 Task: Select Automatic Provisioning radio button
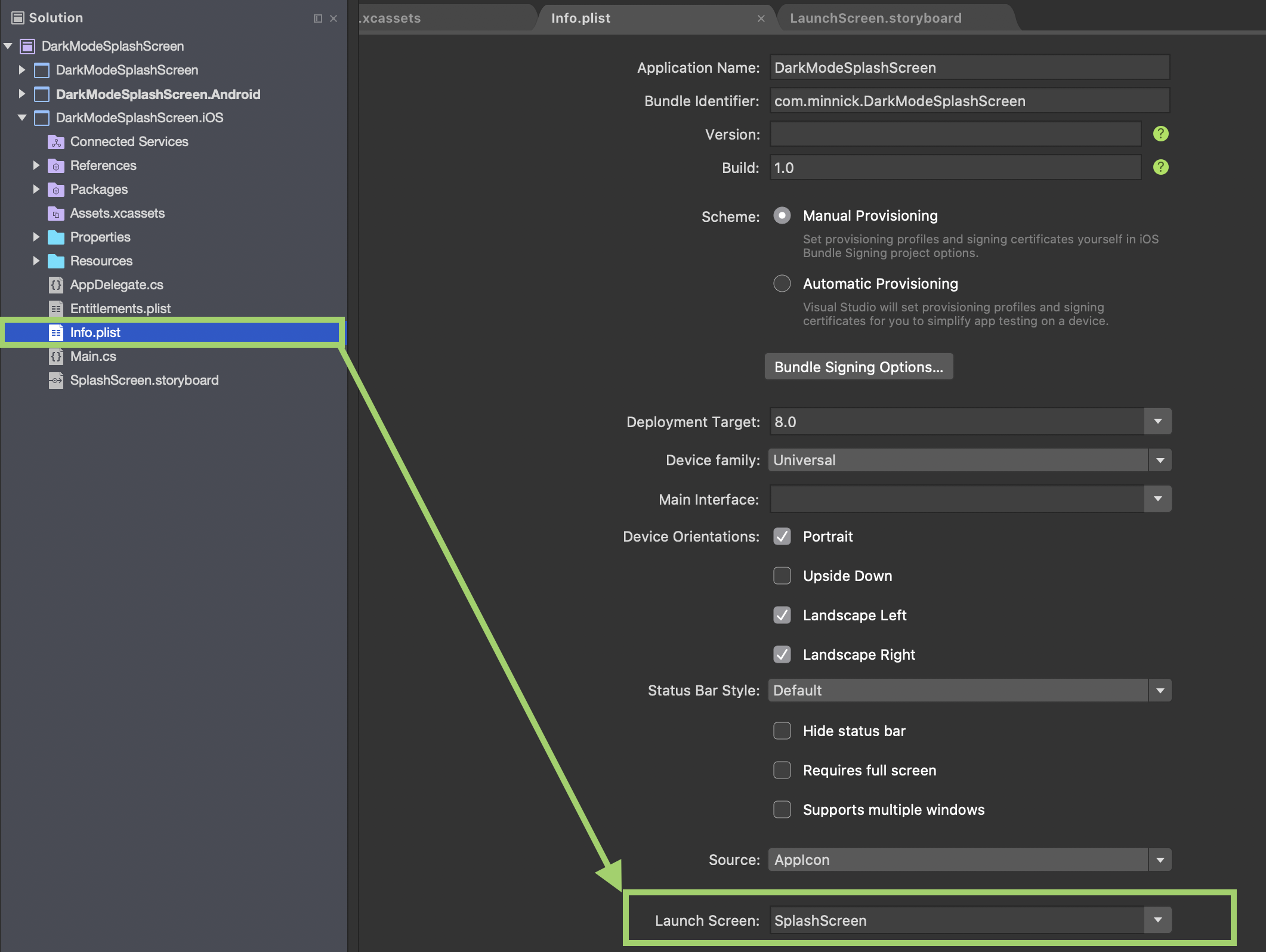(782, 283)
